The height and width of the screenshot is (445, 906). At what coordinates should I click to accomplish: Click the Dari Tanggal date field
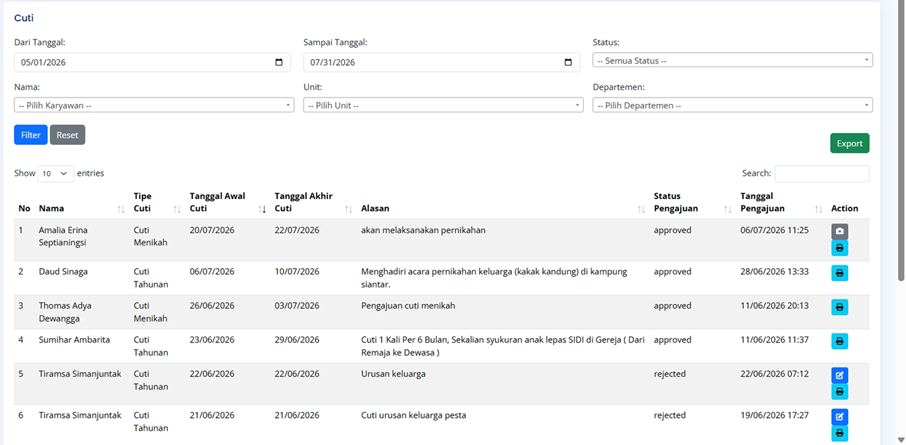(153, 62)
